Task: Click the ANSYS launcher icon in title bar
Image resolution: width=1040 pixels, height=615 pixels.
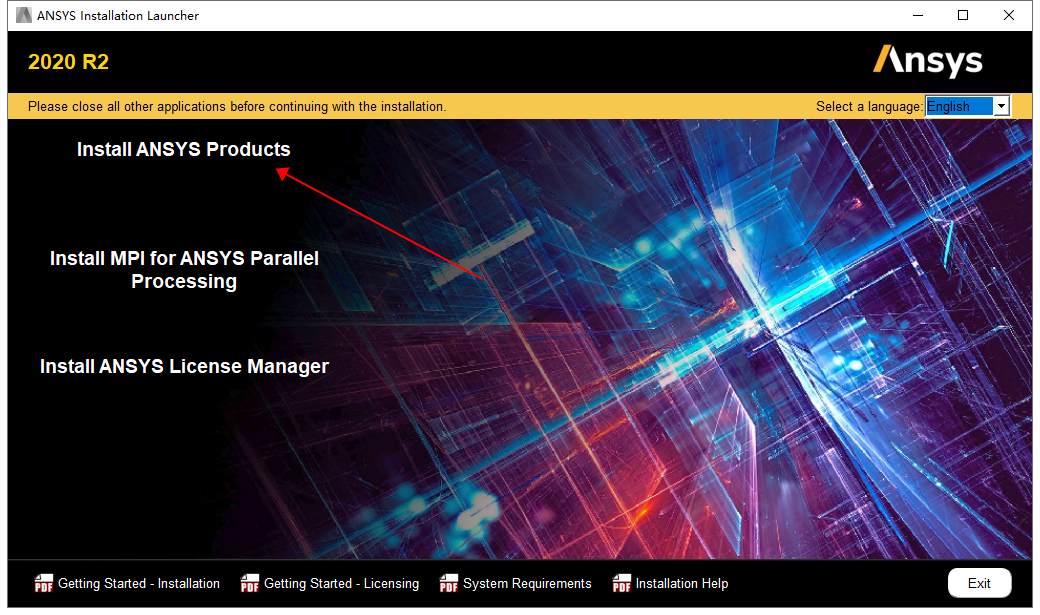Action: click(23, 15)
